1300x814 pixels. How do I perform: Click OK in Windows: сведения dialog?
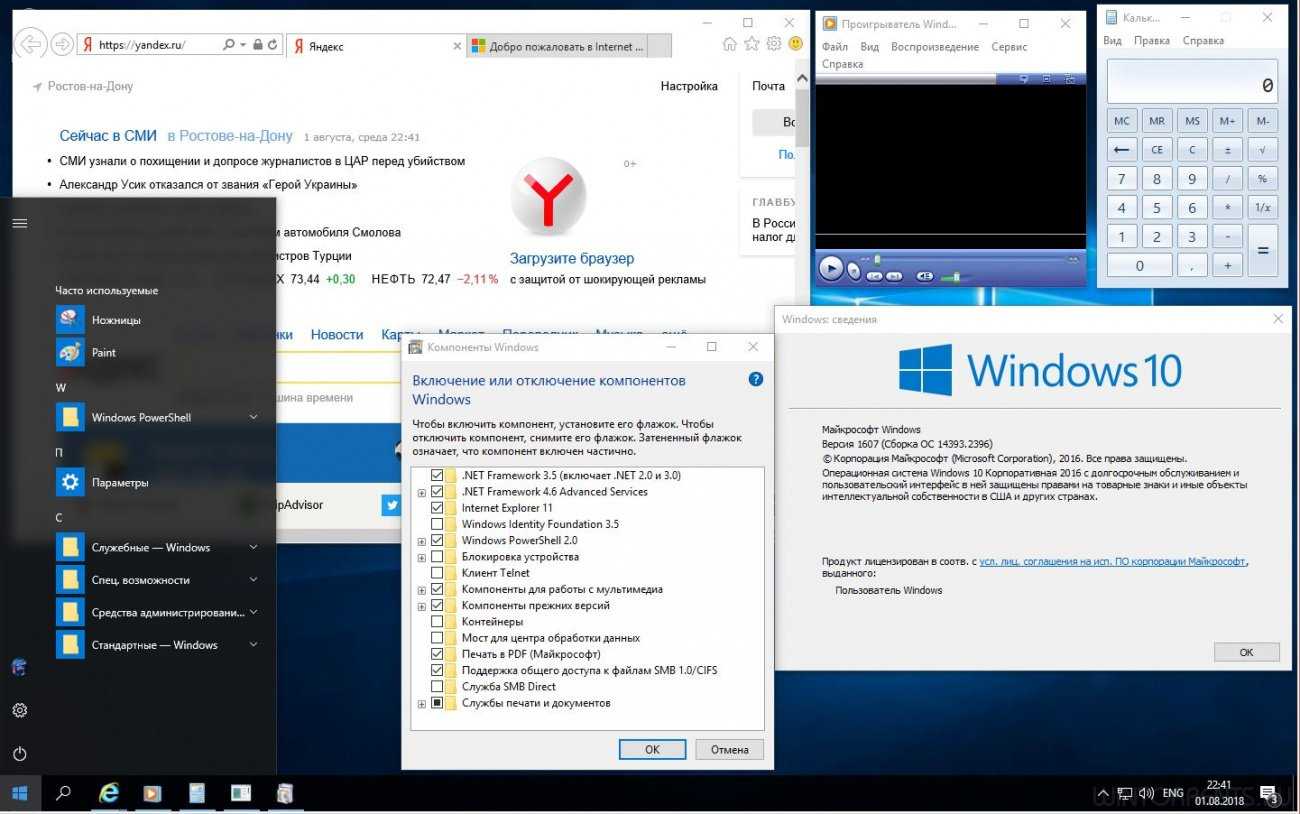(x=1246, y=652)
